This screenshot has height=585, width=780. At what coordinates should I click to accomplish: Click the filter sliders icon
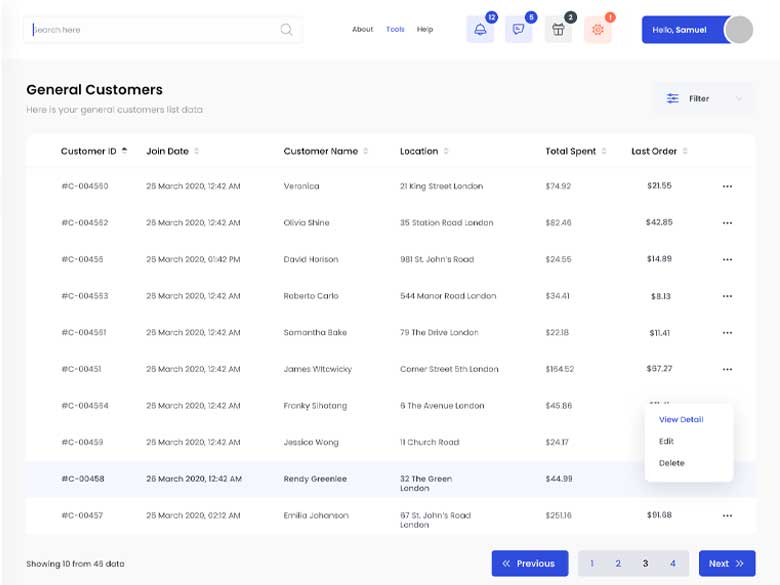tap(673, 98)
